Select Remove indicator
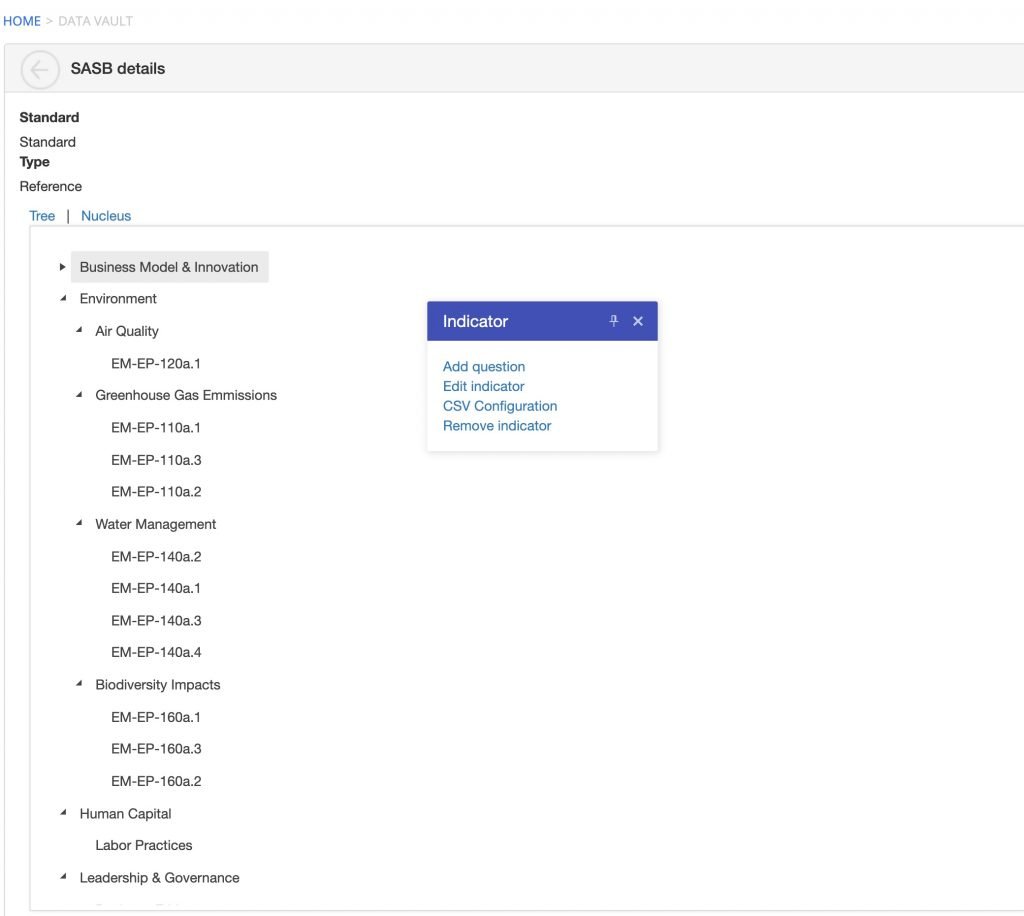The width and height of the screenshot is (1024, 916). coord(497,426)
